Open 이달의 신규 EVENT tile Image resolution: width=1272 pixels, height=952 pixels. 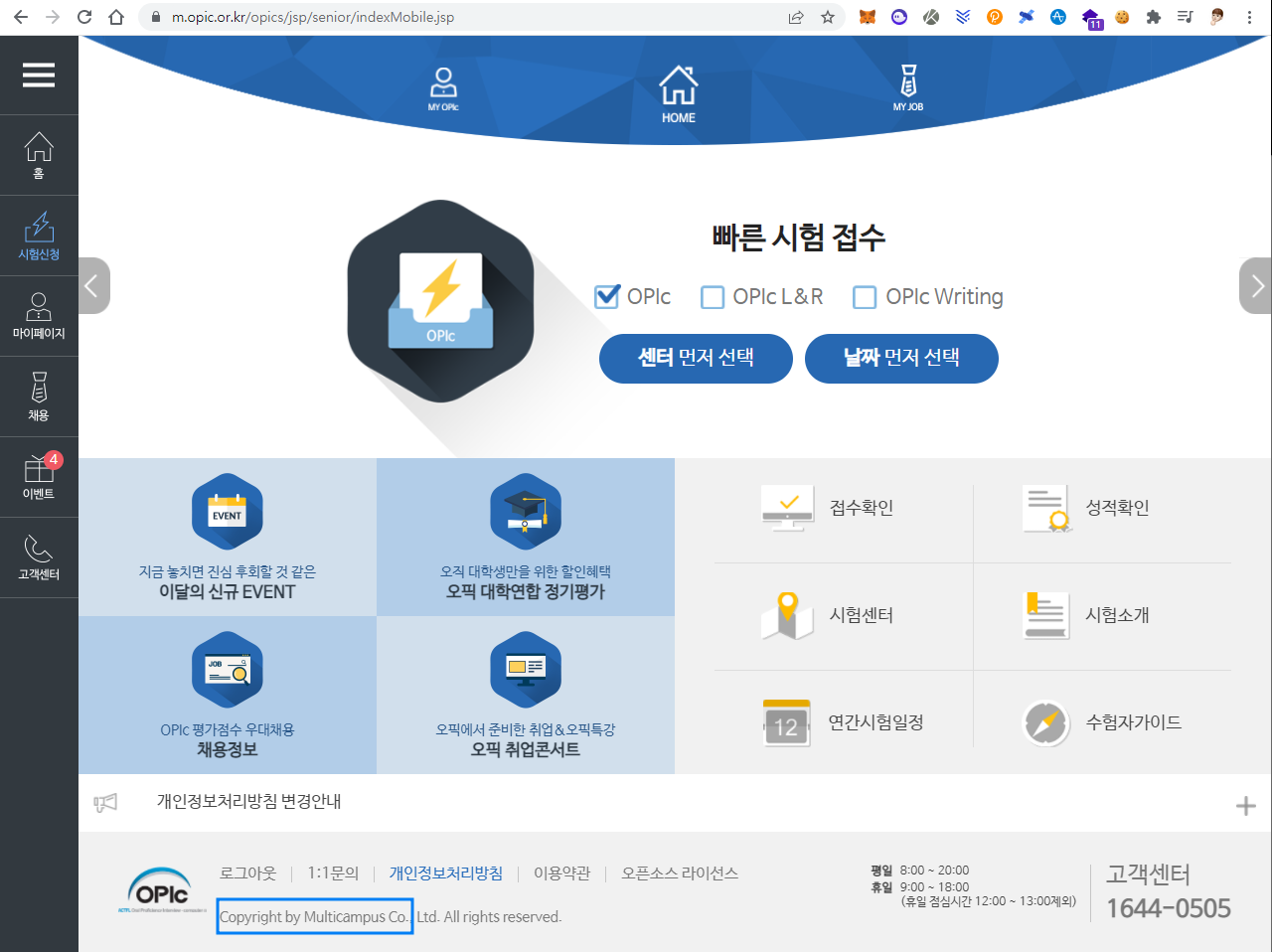[228, 537]
